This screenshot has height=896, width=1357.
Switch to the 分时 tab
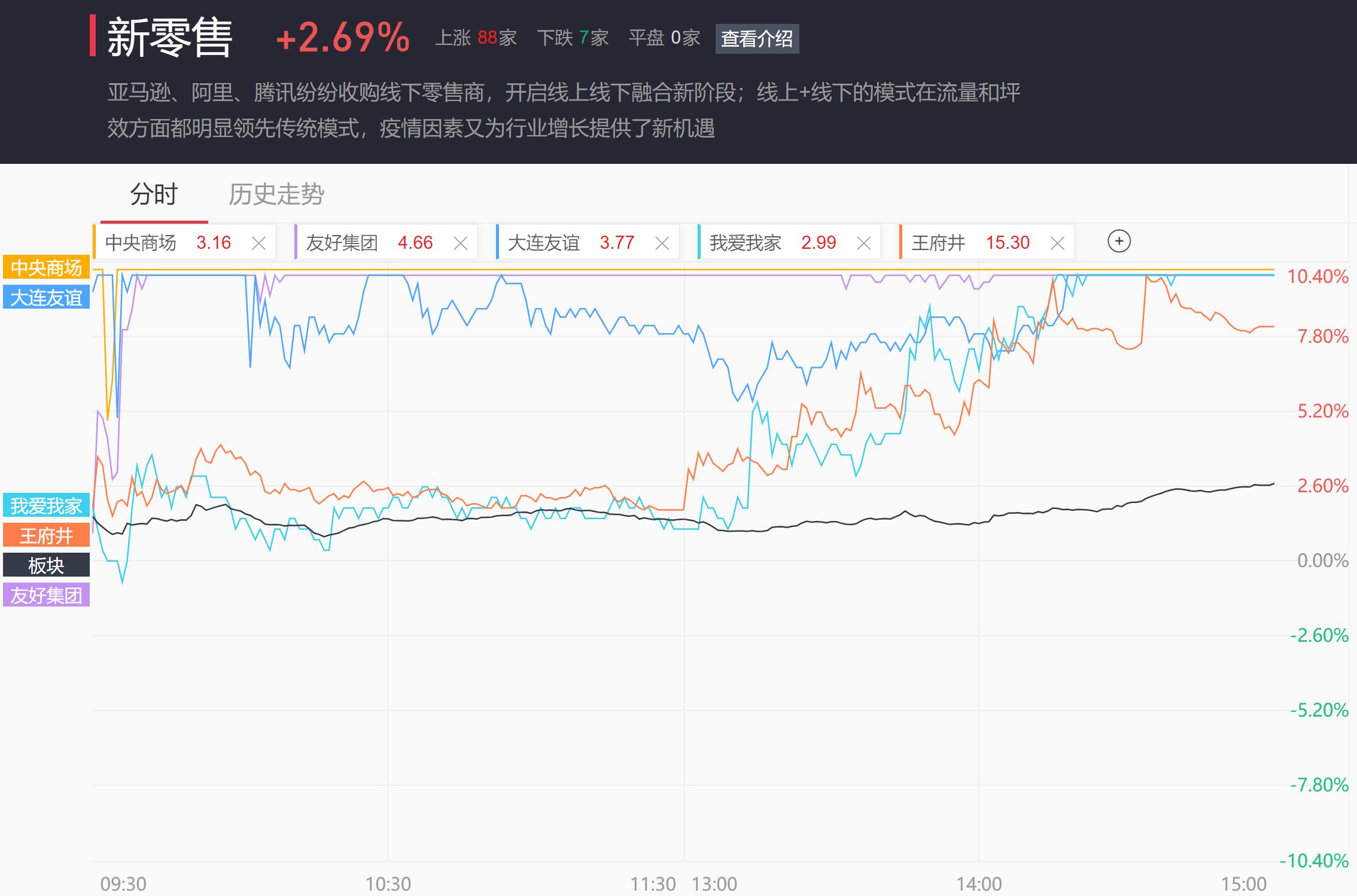pyautogui.click(x=154, y=194)
